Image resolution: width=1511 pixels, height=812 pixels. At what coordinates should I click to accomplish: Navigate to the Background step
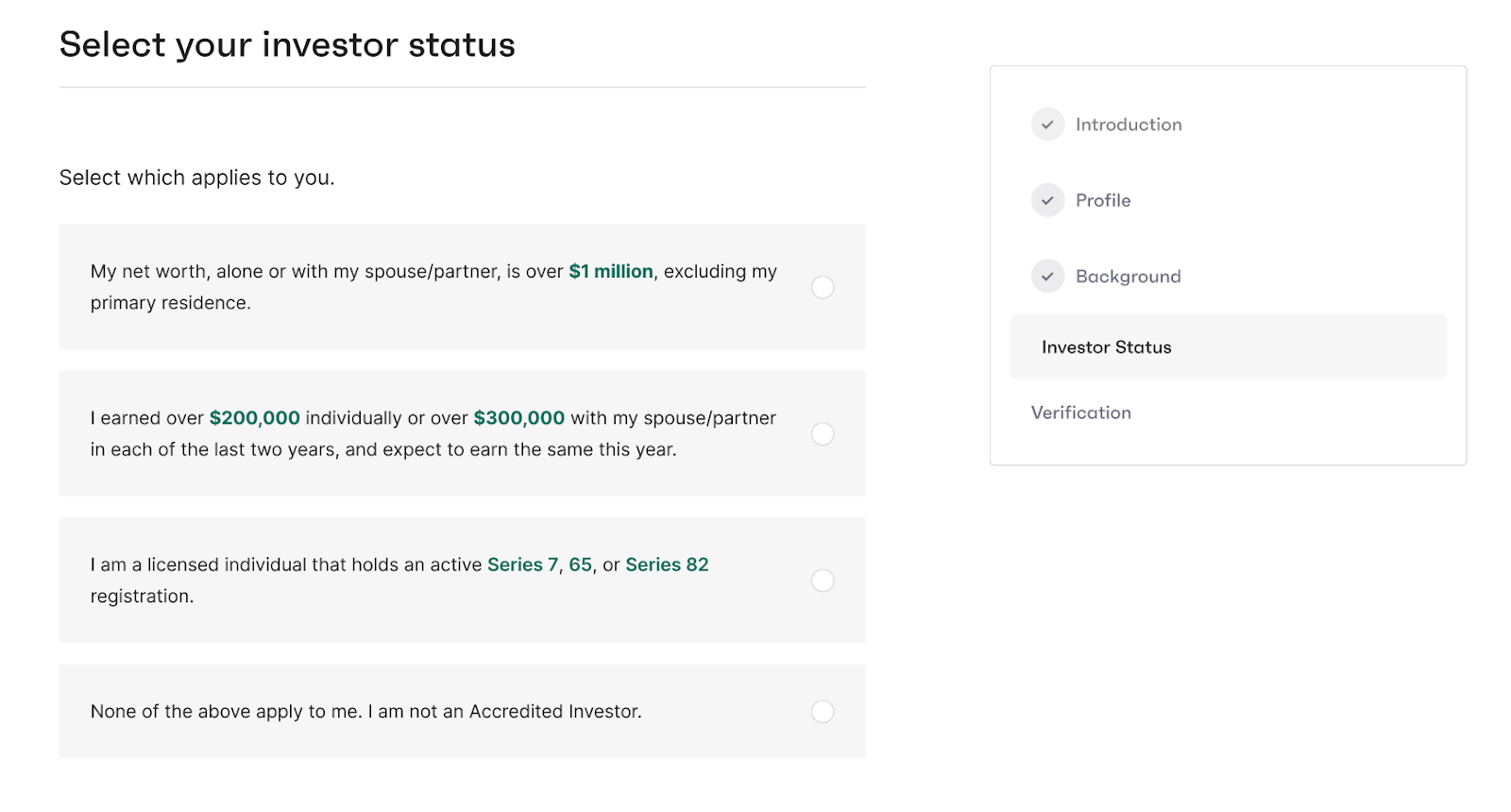1129,277
